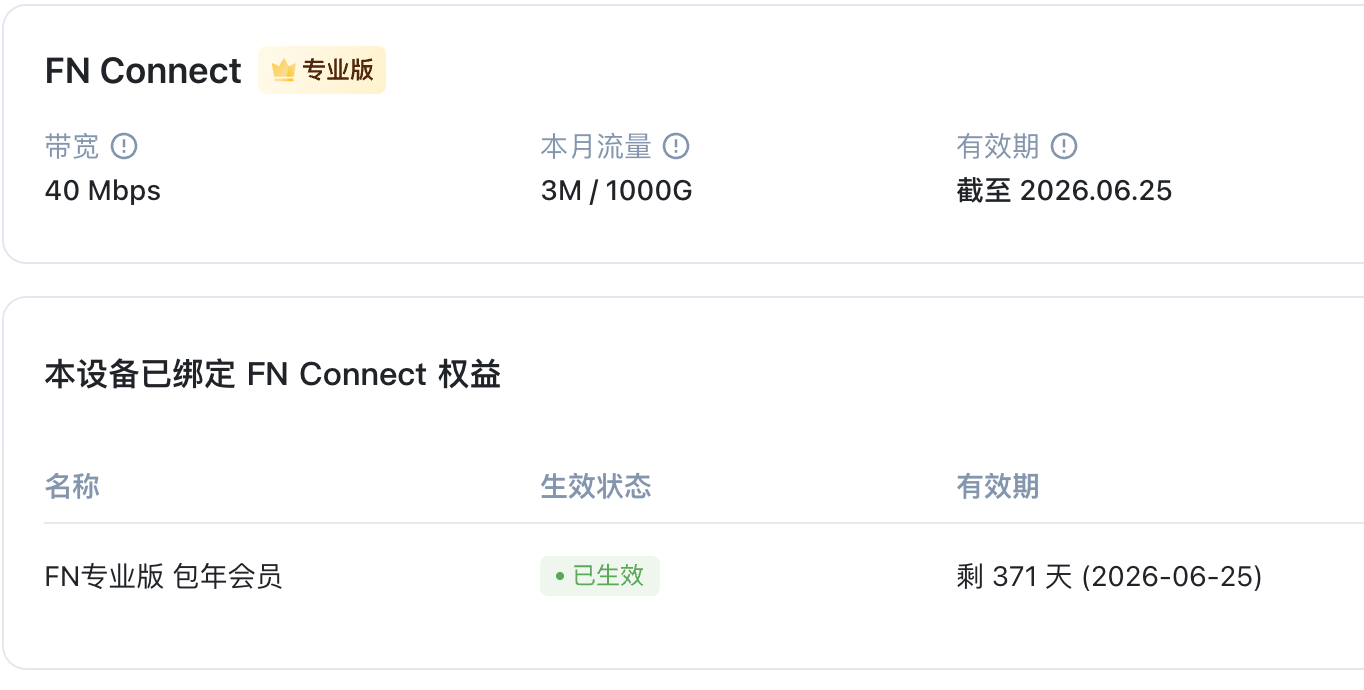Select the FN专业版 包年会员 row name

(x=164, y=576)
